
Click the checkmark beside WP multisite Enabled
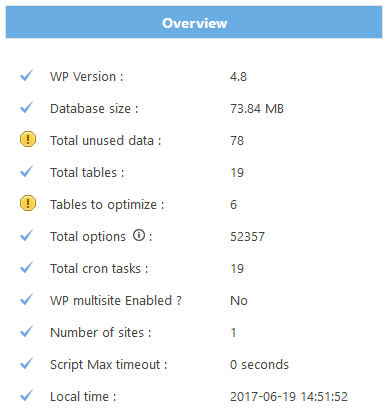pyautogui.click(x=26, y=300)
